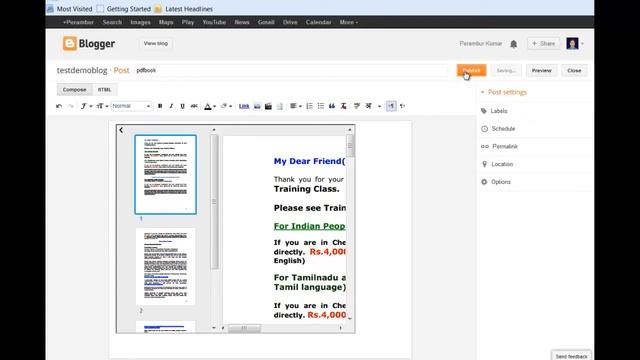
Task: Open the Schedule setting
Action: click(x=498, y=129)
